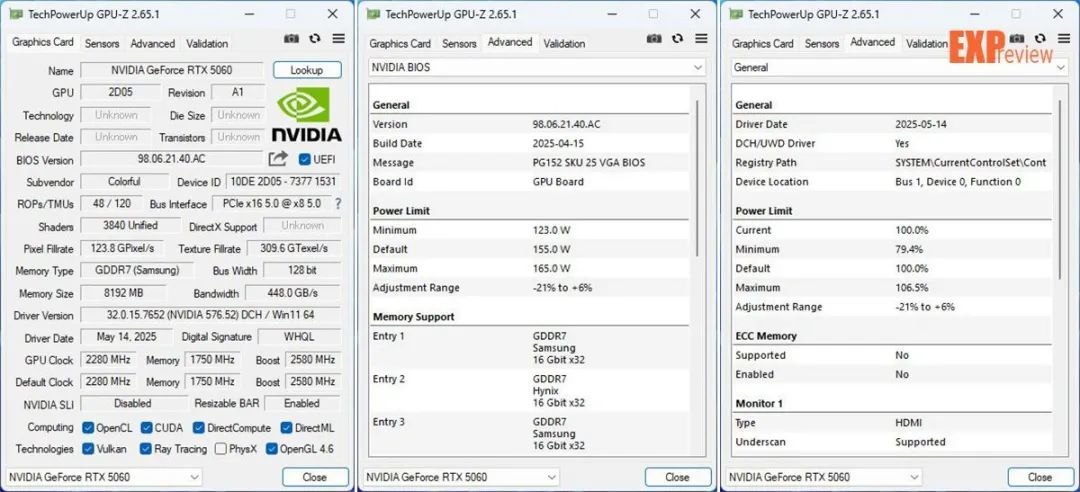Toggle the OpenGL 4.6 checkbox
Screen dimensions: 1080x492
click(271, 449)
